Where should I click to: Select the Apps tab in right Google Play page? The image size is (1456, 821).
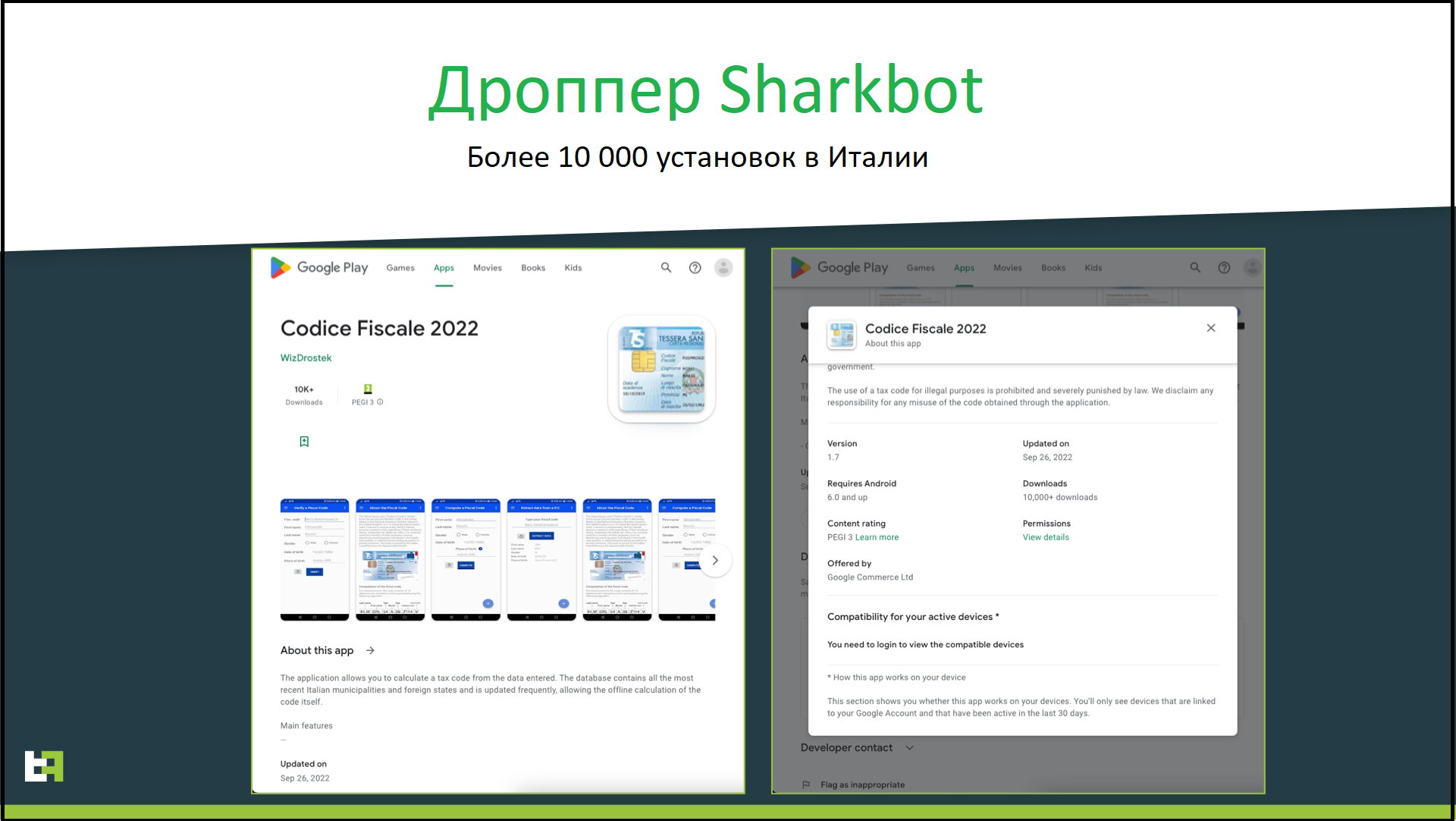click(964, 268)
